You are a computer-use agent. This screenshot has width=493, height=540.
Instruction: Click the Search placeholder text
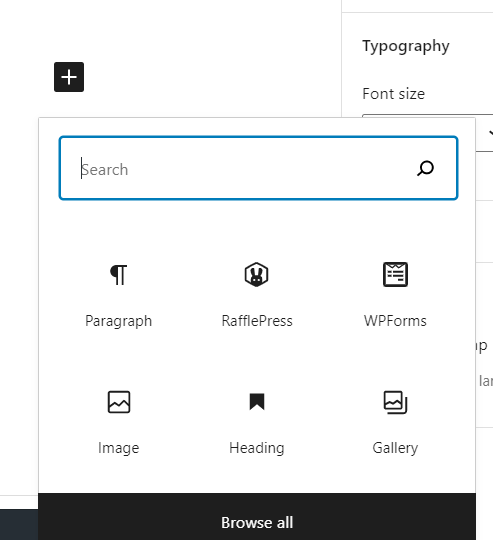105,170
